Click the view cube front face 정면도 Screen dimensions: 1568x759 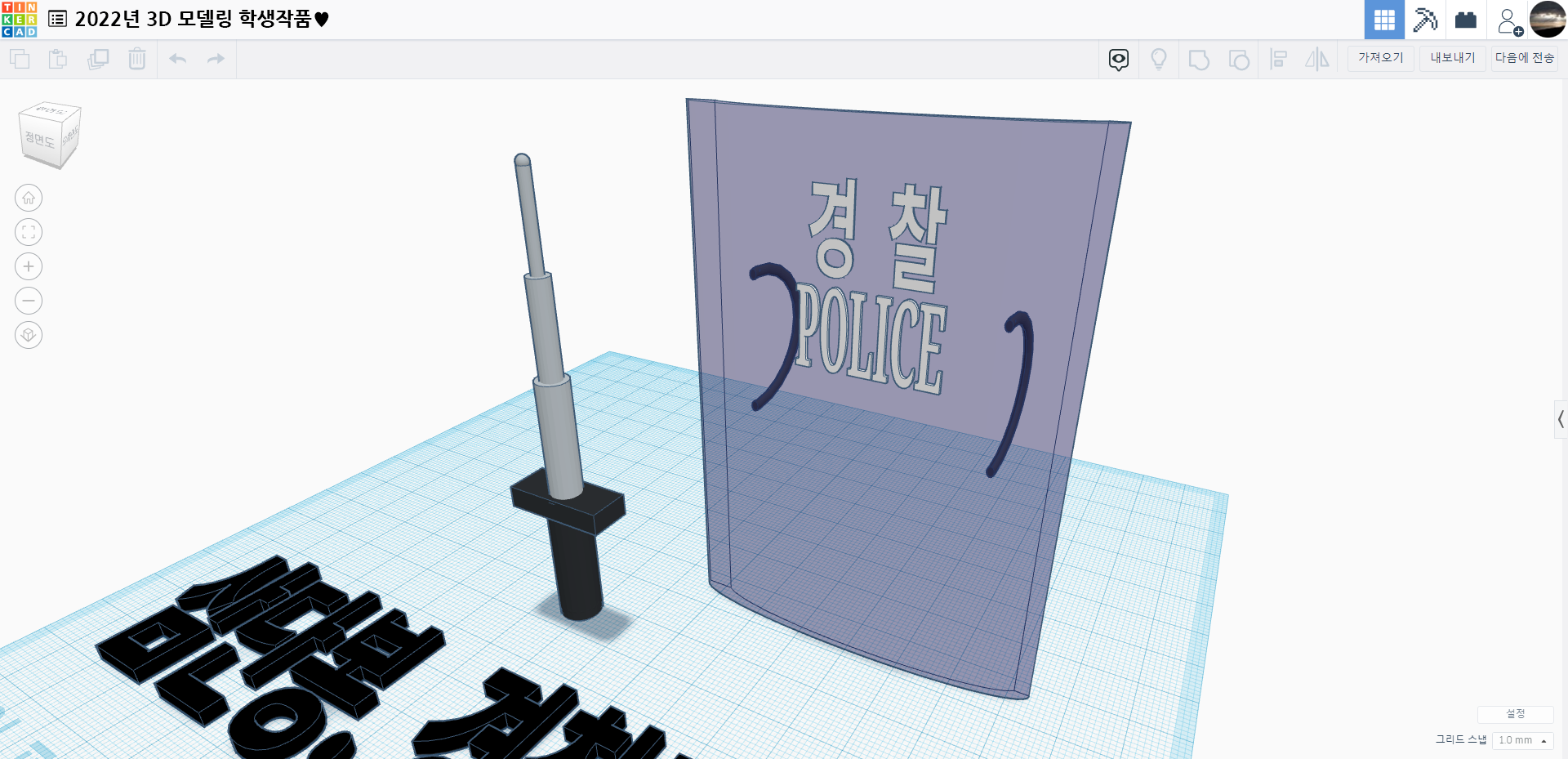pos(40,141)
